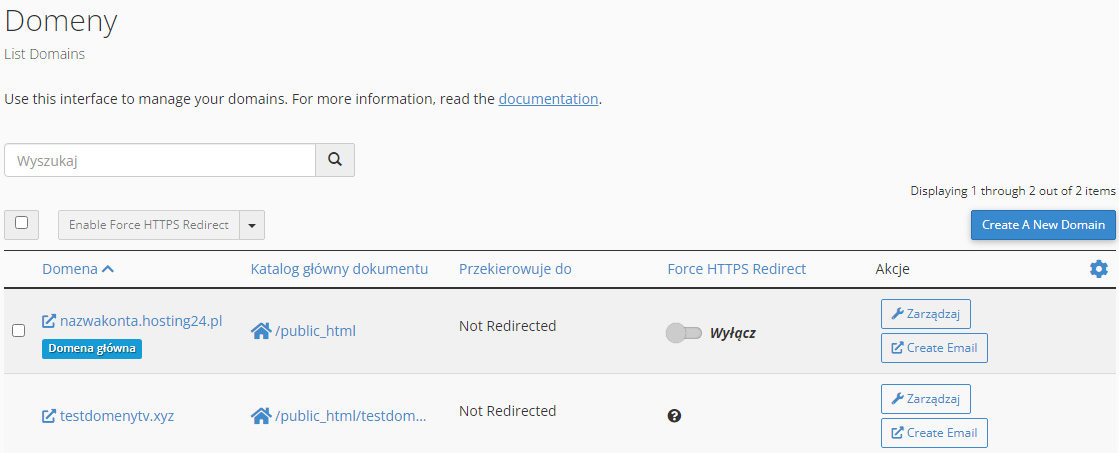Focus the Wyszukaj search field
The width and height of the screenshot is (1119, 453).
[x=160, y=160]
